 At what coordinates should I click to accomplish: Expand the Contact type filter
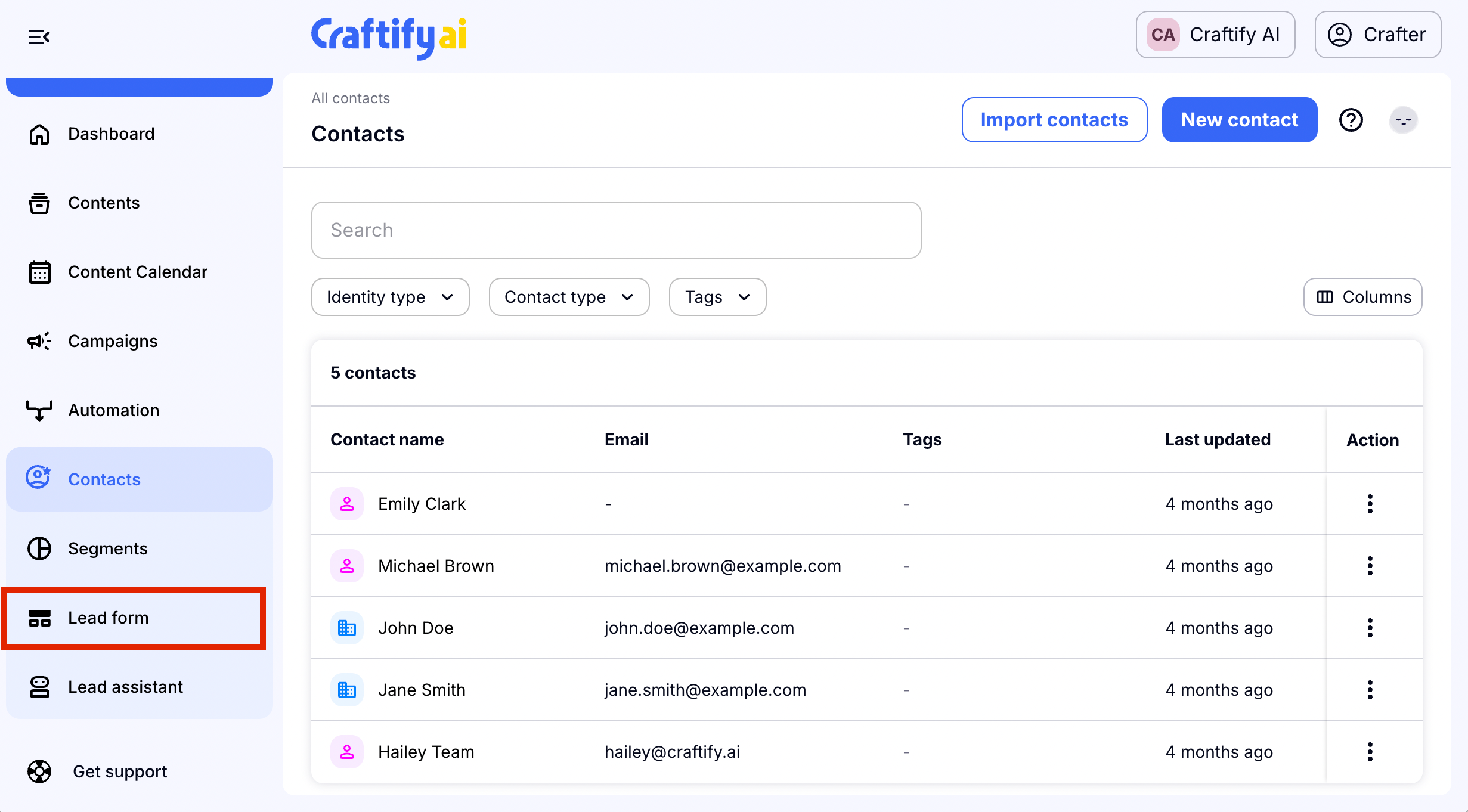[568, 297]
